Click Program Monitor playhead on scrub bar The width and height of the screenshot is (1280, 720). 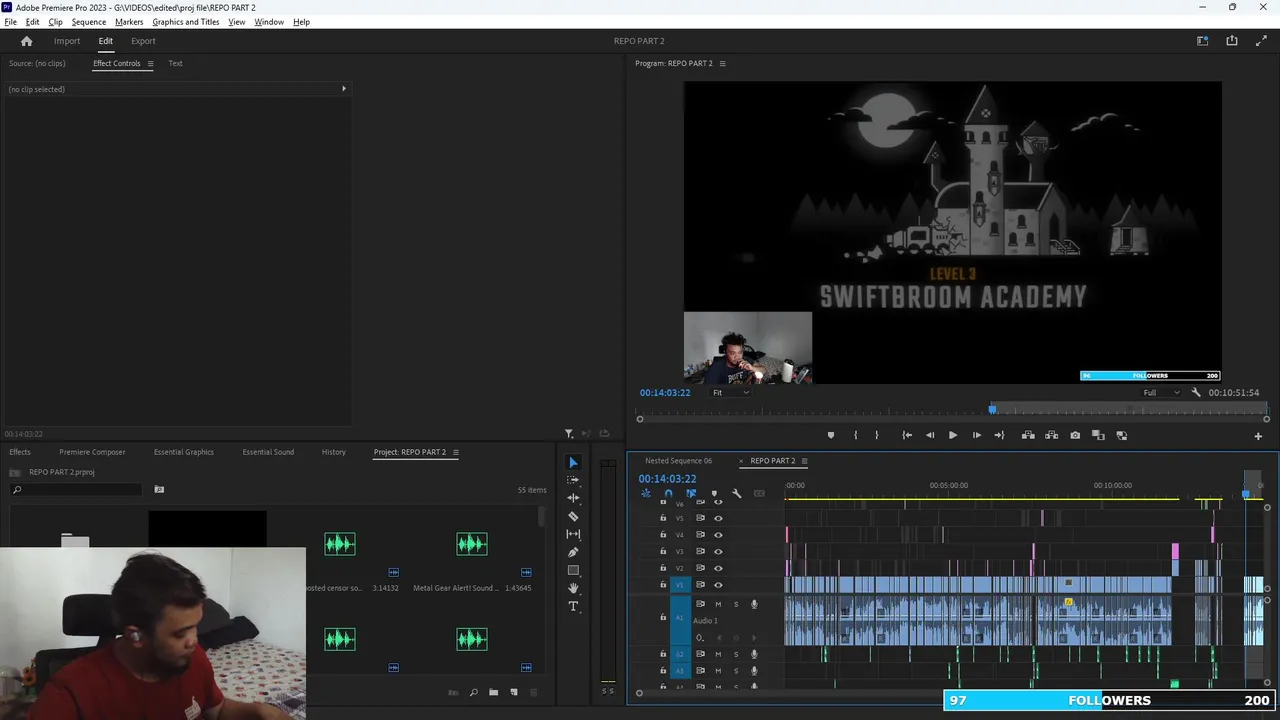pyautogui.click(x=993, y=409)
